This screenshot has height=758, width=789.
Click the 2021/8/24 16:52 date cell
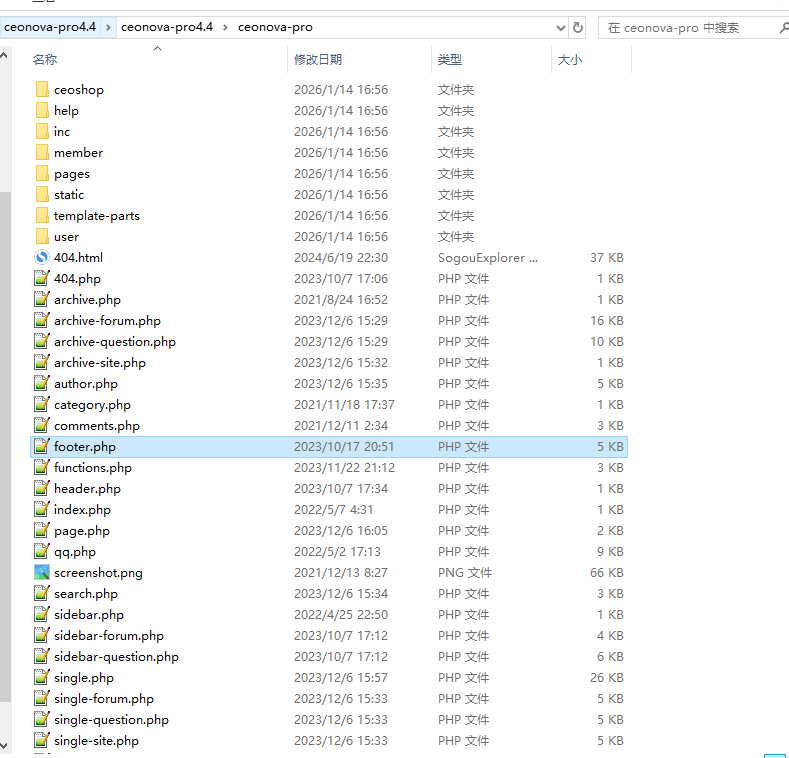click(x=341, y=299)
